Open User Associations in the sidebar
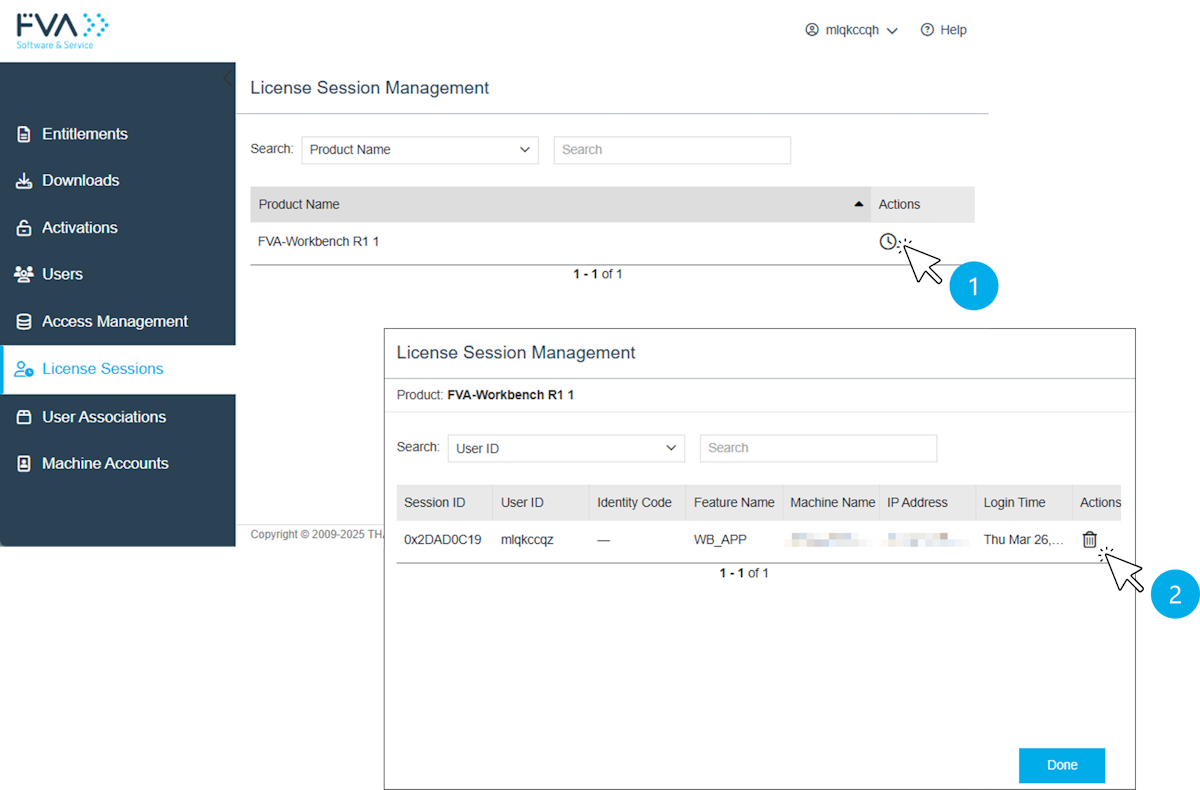The height and width of the screenshot is (790, 1200). click(103, 417)
